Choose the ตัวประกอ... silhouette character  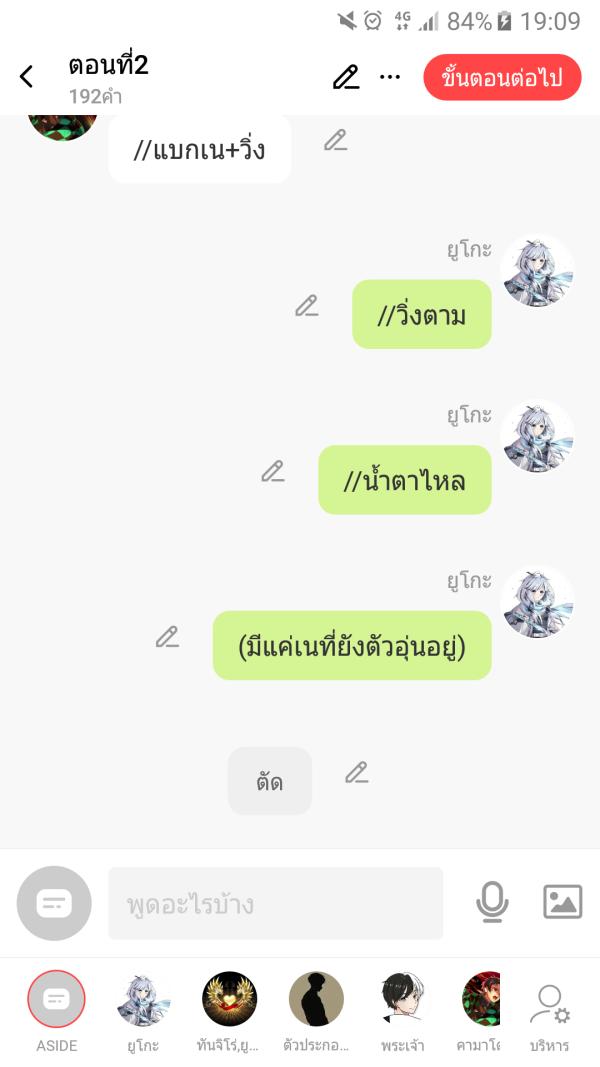click(x=316, y=1011)
